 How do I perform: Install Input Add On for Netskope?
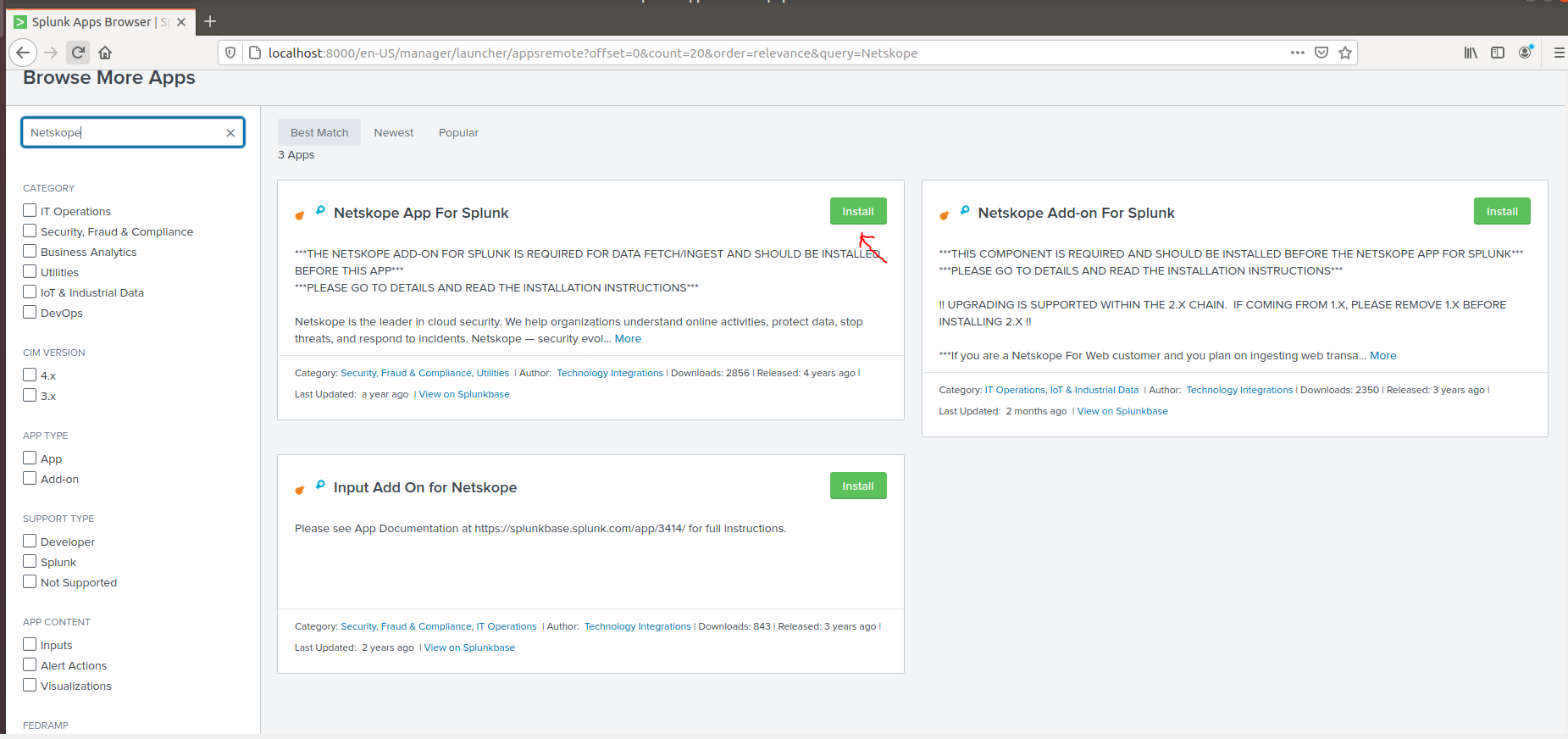(x=858, y=486)
